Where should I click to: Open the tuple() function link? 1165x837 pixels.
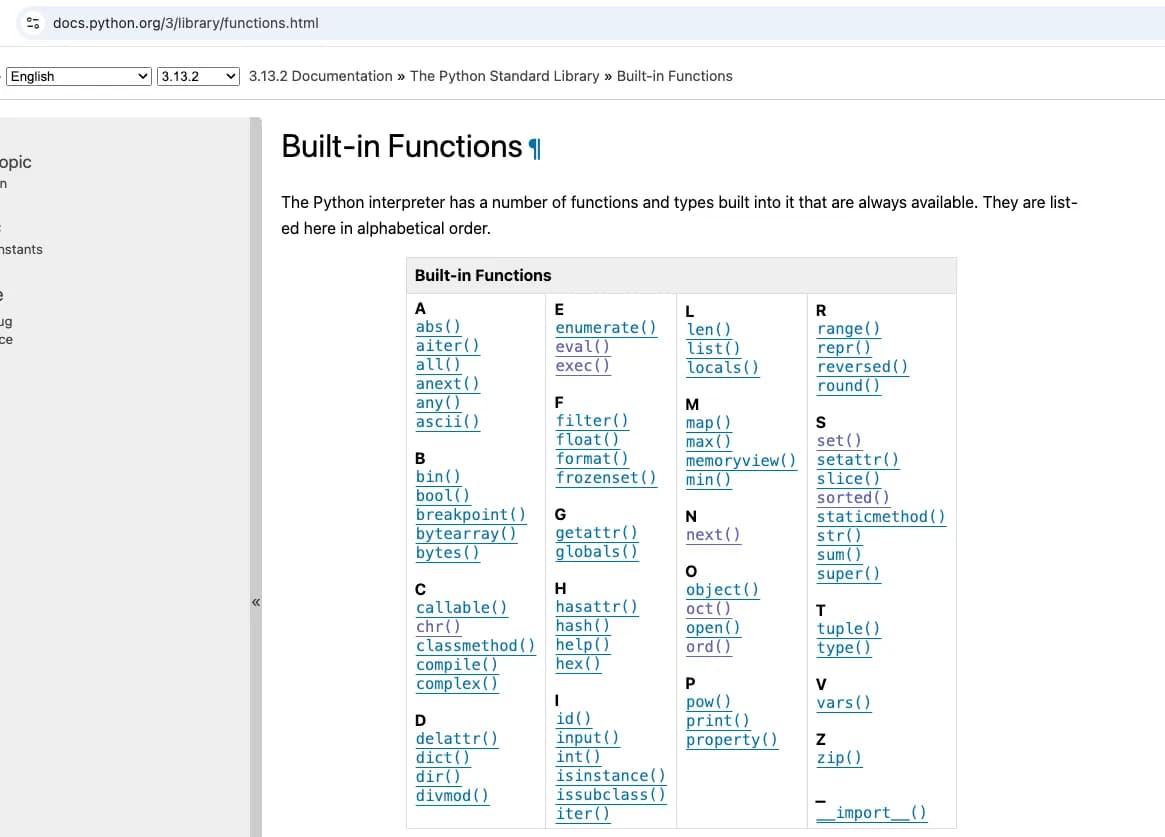(x=848, y=628)
